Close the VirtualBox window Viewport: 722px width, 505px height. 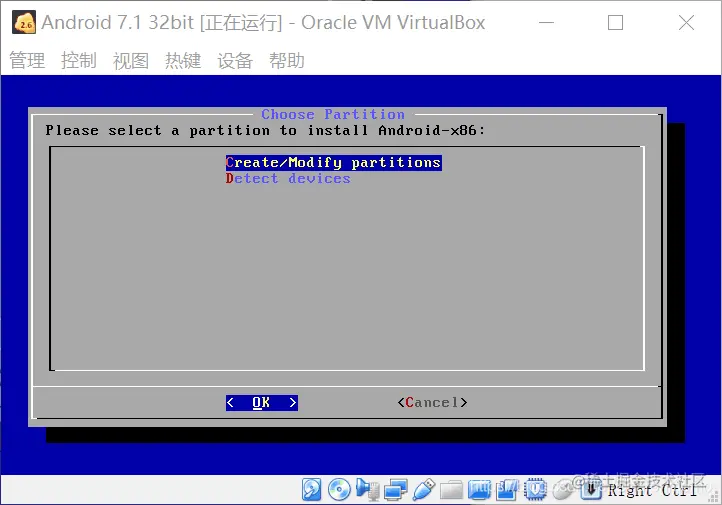coord(686,23)
